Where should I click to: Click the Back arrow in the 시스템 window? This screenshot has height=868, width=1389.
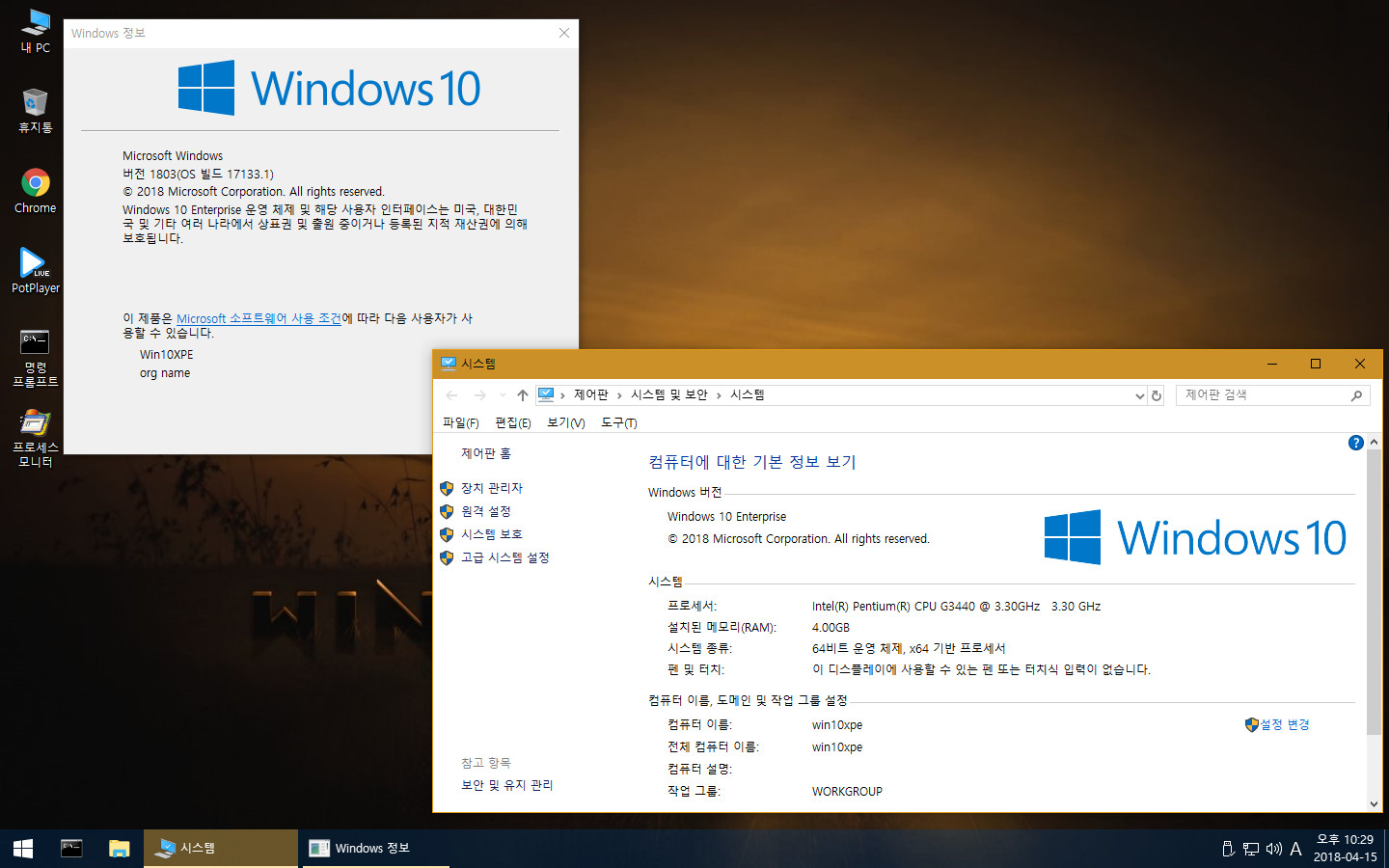point(451,395)
